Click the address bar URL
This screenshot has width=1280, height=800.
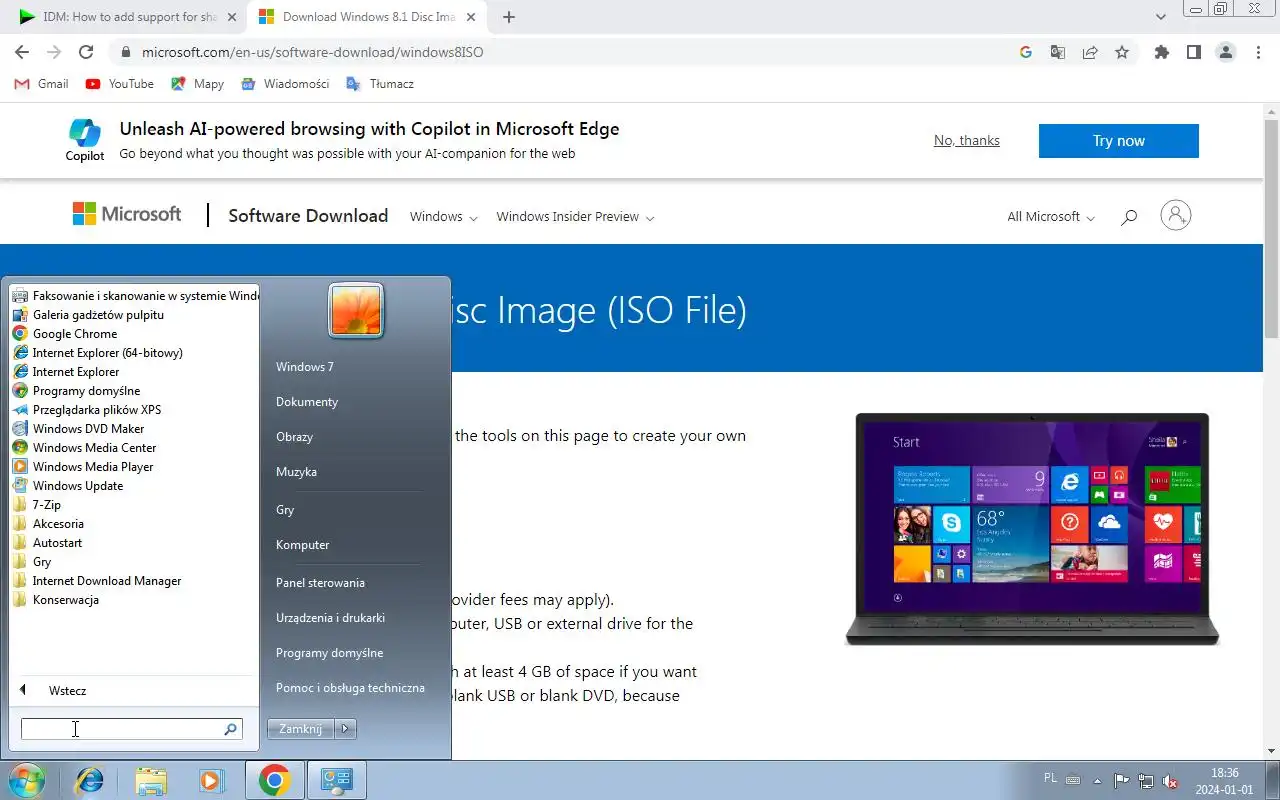point(313,52)
